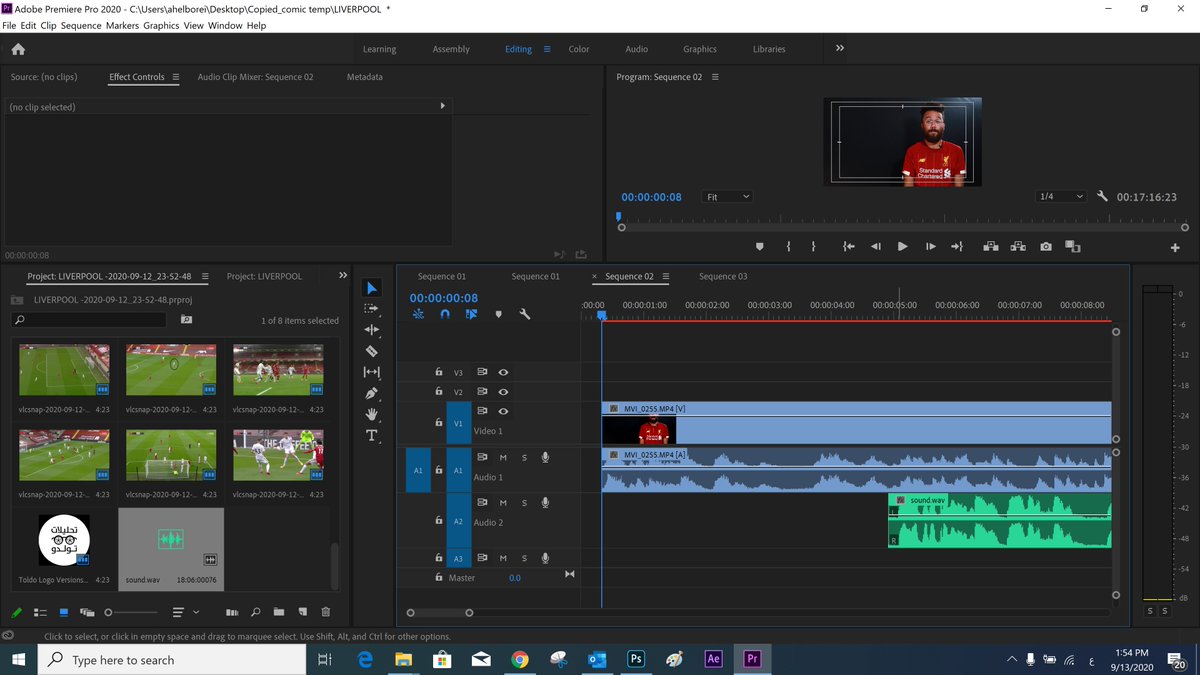Open Program monitor wrench settings
This screenshot has height=675, width=1200.
(1102, 197)
